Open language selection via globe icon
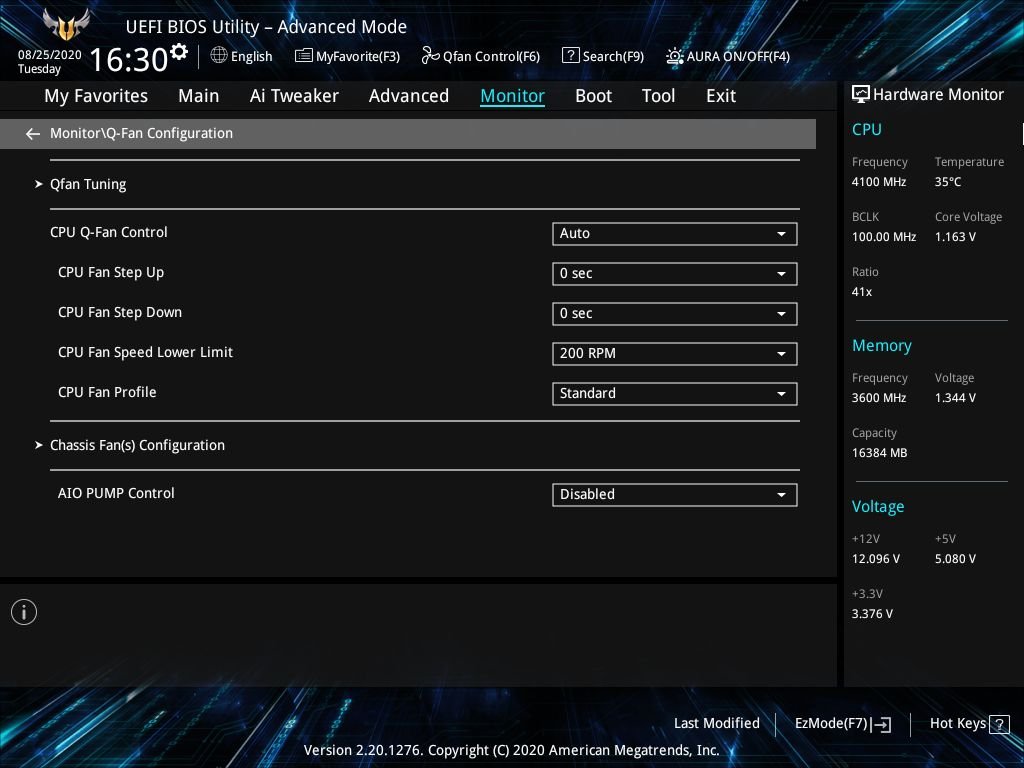 tap(219, 56)
